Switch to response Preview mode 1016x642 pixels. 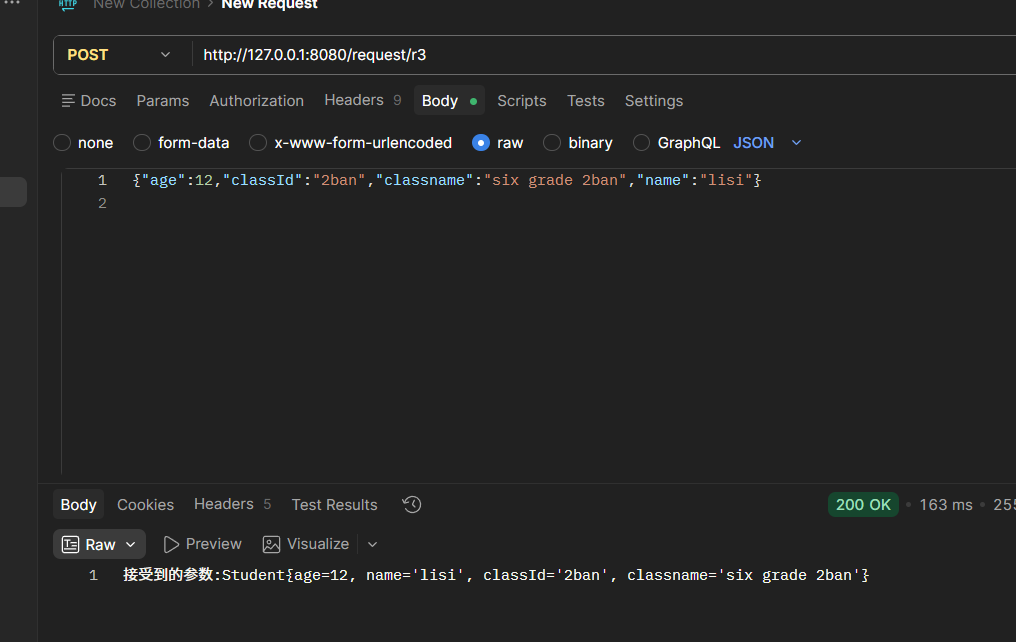click(202, 544)
